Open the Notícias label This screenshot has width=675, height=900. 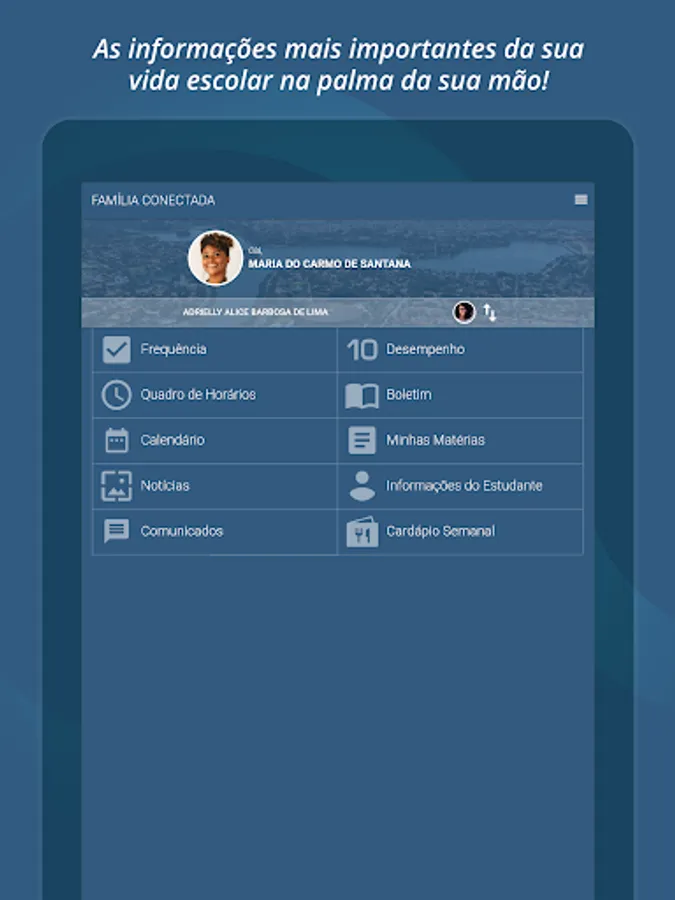(165, 486)
